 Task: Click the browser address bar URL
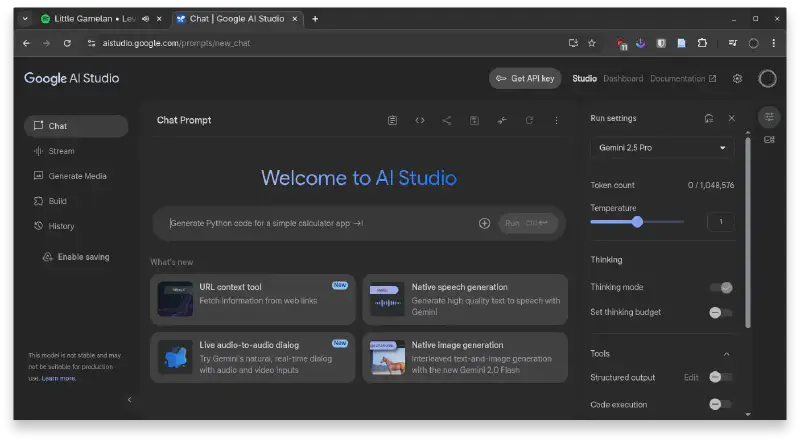click(x=176, y=43)
